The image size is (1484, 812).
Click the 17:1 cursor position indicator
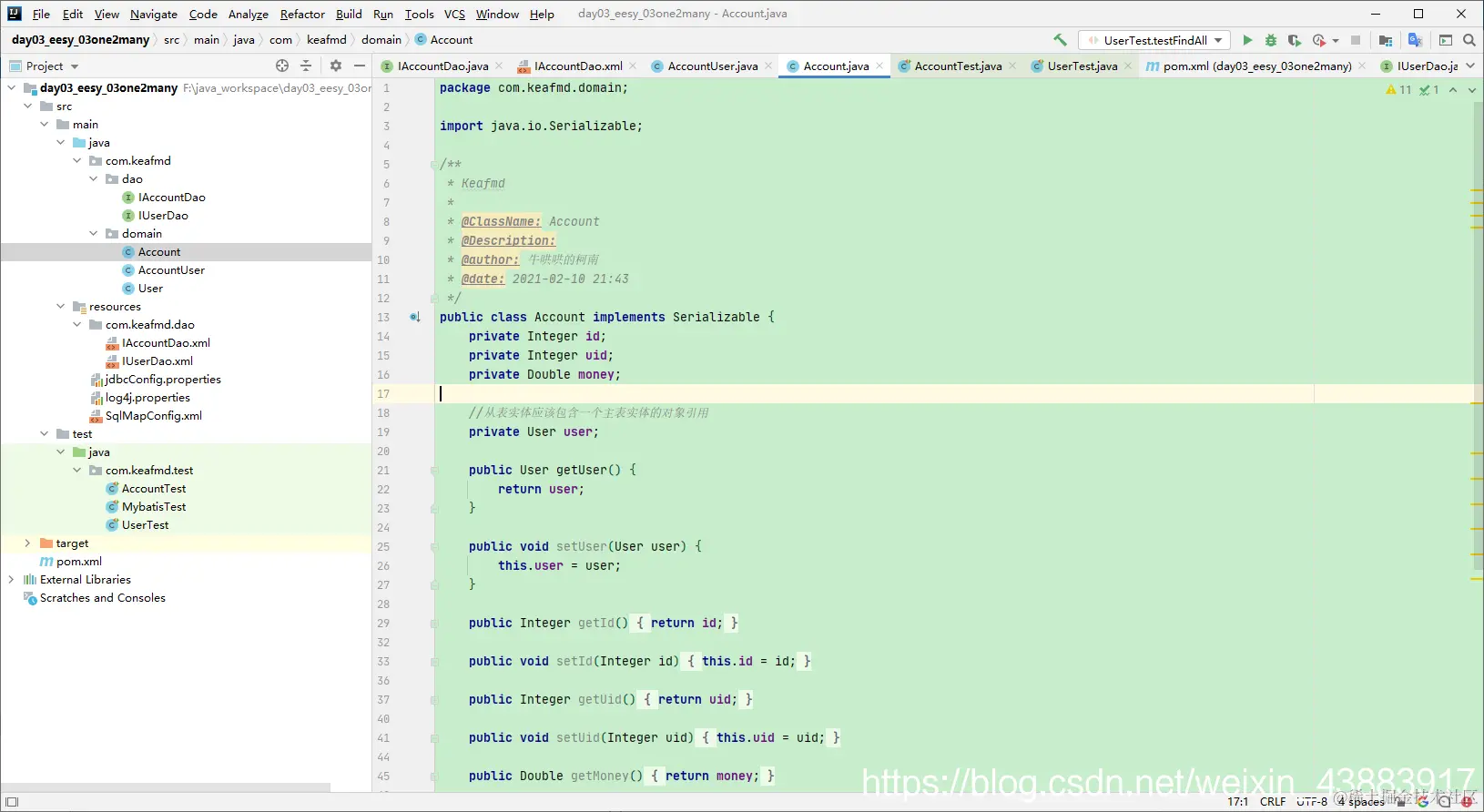coord(1238,802)
